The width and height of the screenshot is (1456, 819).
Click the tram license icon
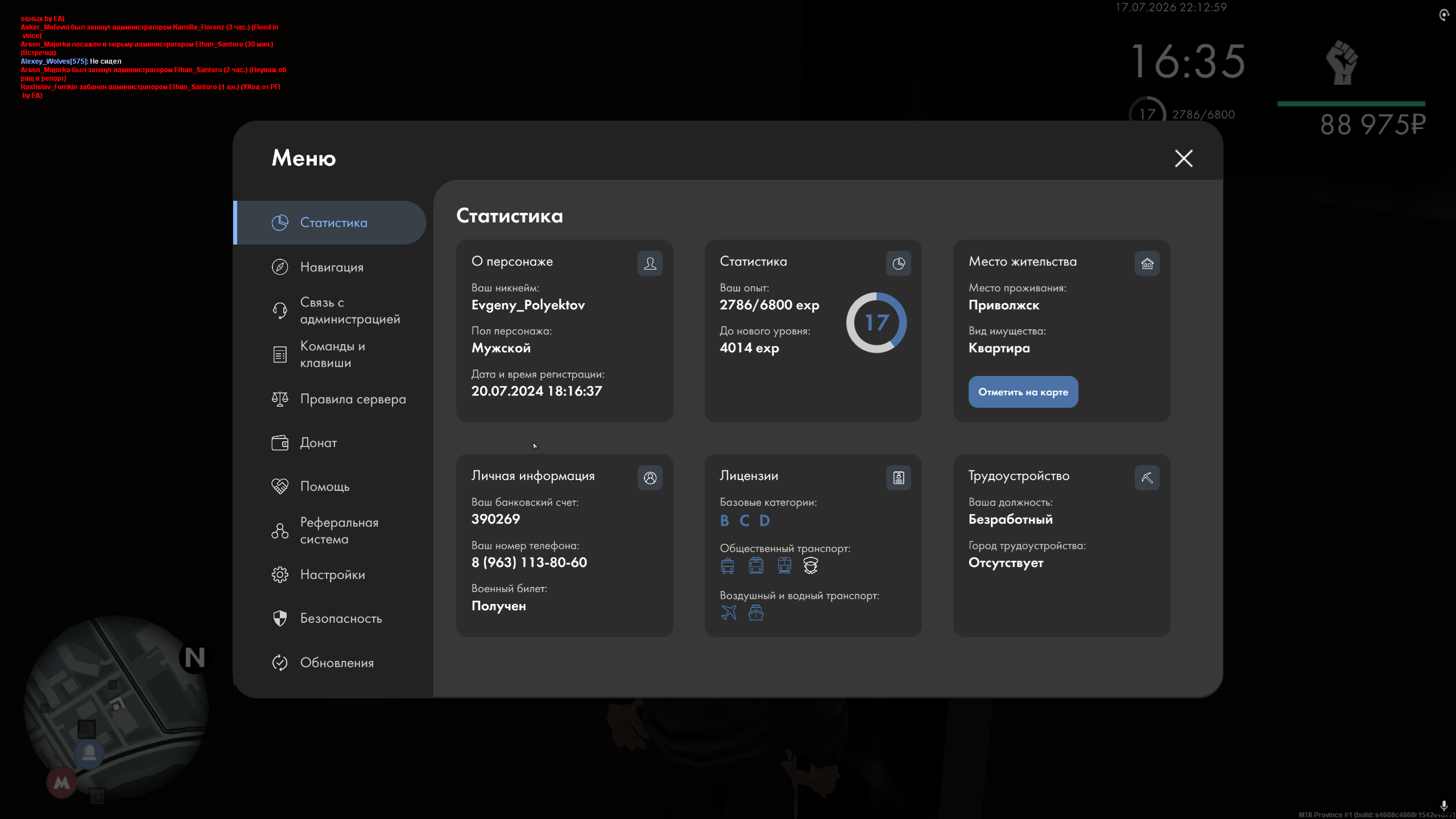tap(784, 565)
